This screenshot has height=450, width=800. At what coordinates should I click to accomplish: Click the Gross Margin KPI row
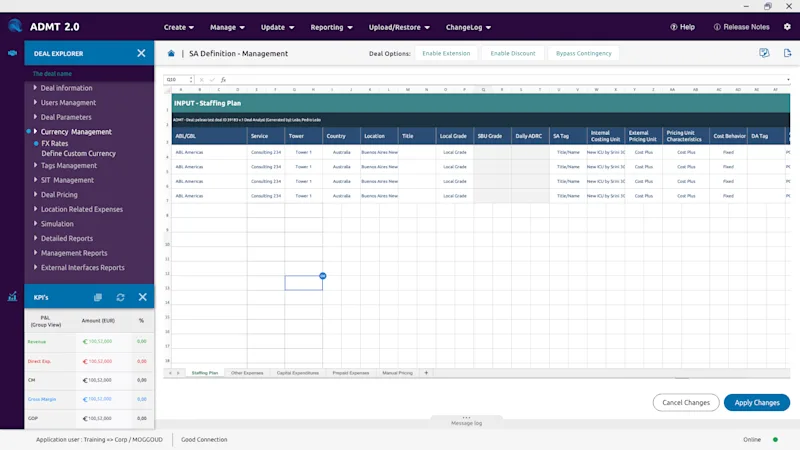point(89,399)
